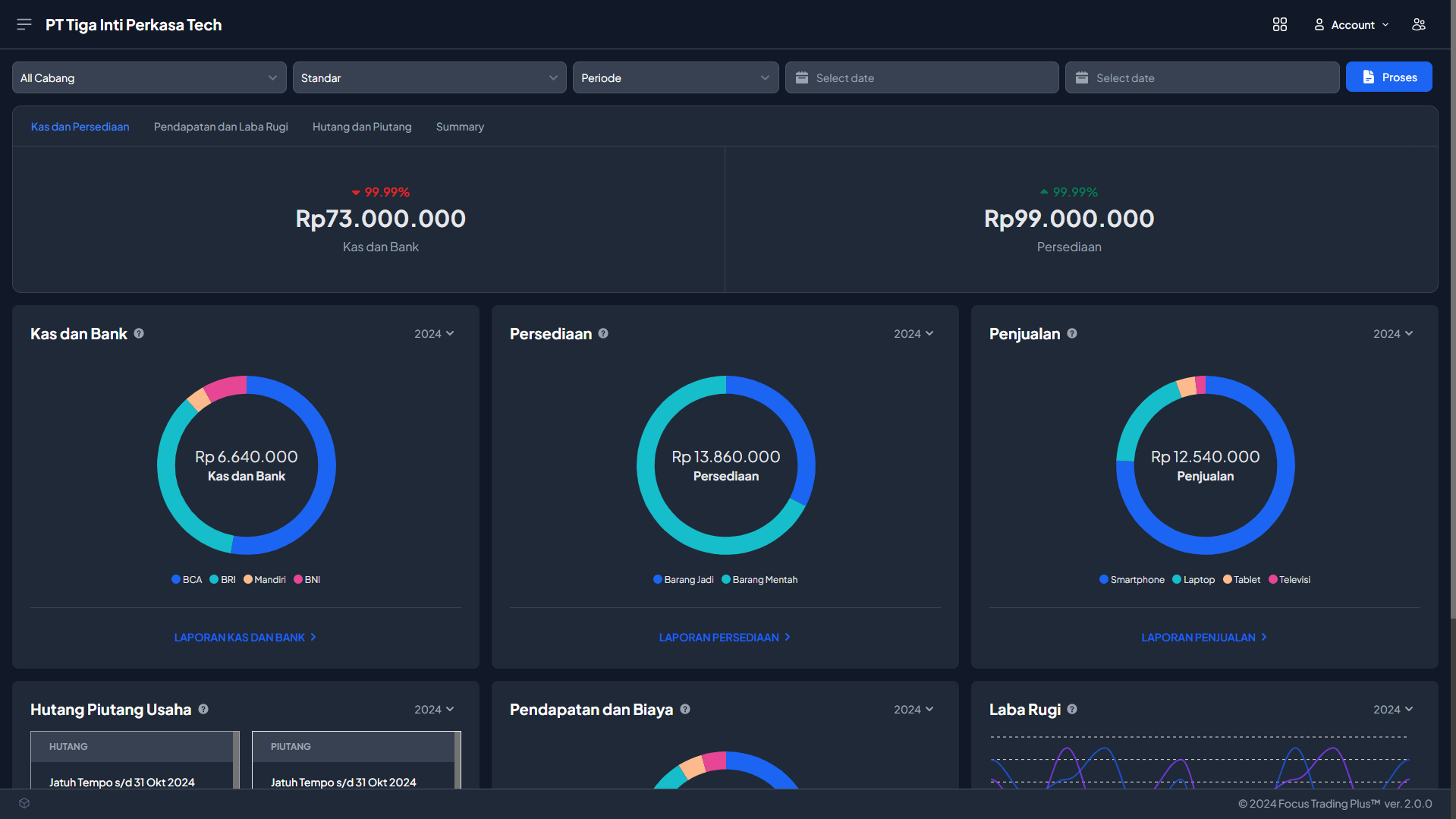Screen dimensions: 1456x819
Task: Open the All Cabang dropdown
Action: [149, 77]
